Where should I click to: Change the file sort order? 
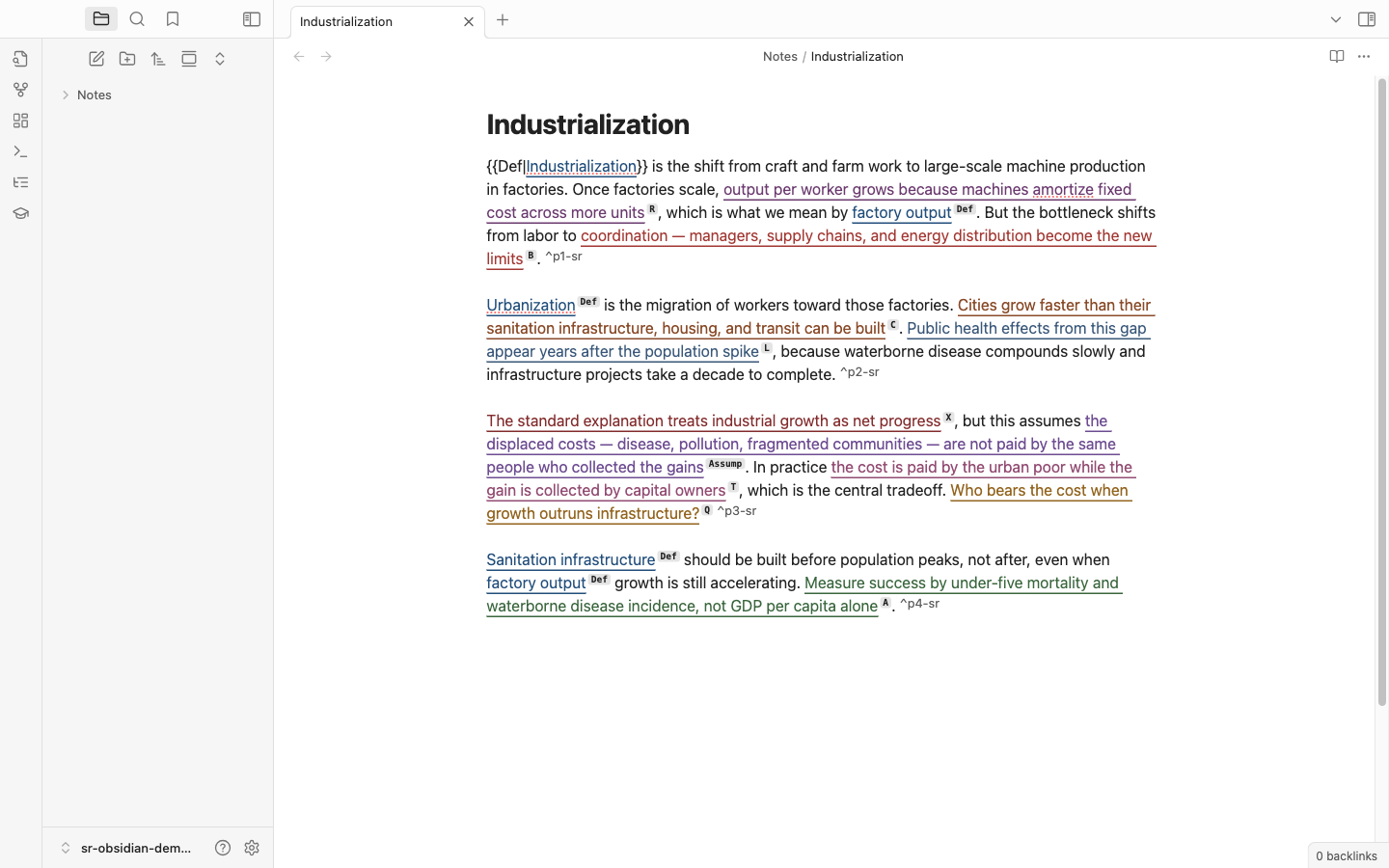158,59
